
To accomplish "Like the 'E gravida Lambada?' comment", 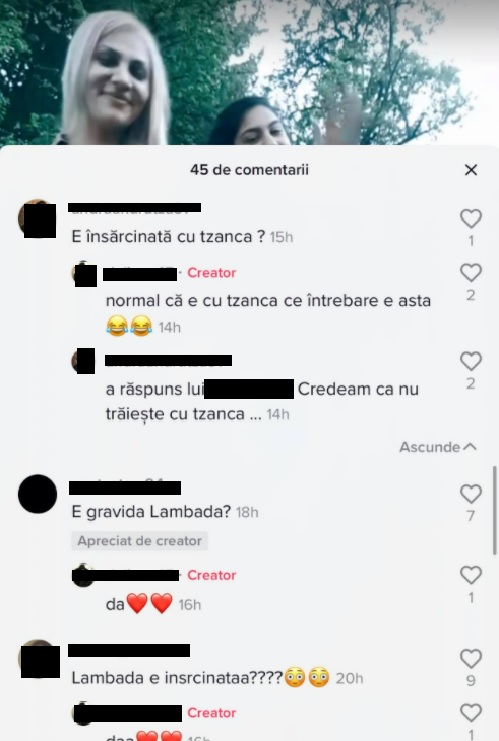I will pos(471,494).
